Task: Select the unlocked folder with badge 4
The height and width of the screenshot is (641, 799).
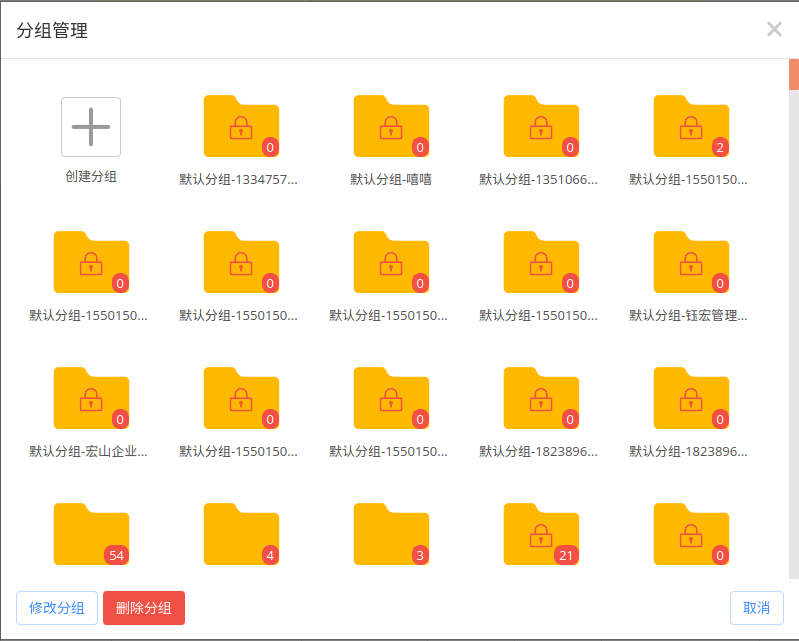Action: pos(241,534)
